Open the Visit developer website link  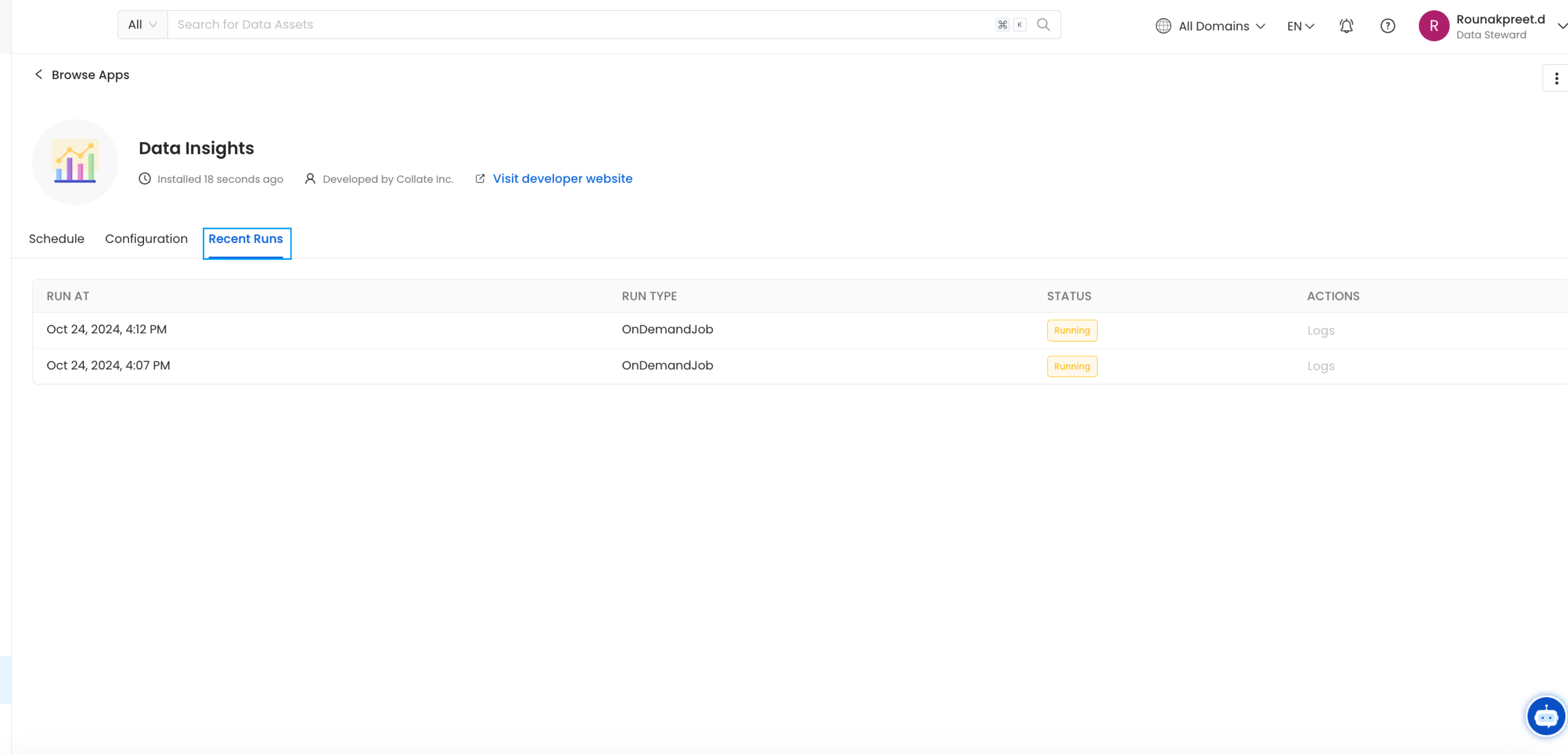coord(562,178)
